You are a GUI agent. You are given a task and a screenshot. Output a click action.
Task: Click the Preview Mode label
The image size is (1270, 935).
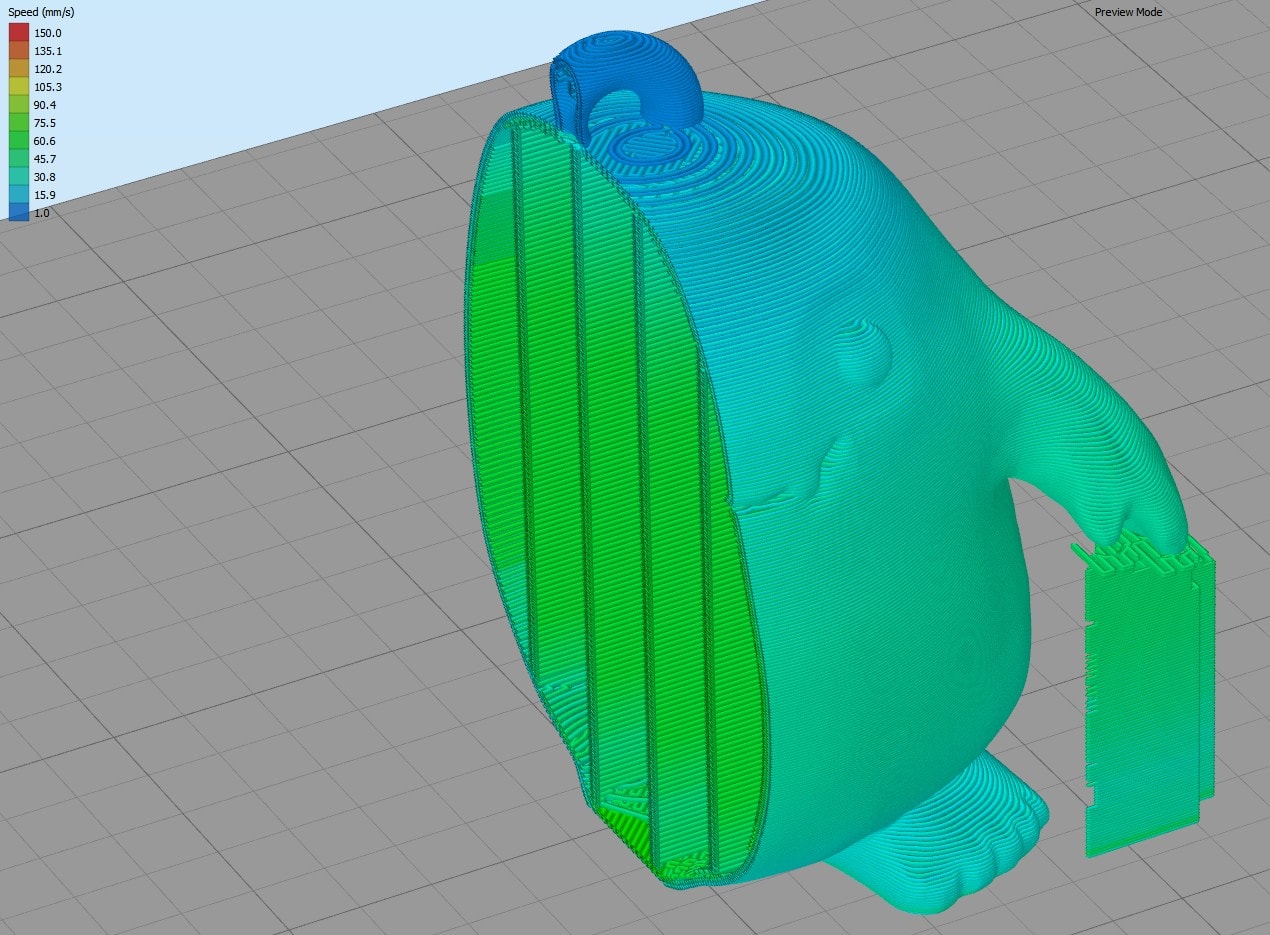tap(1128, 12)
